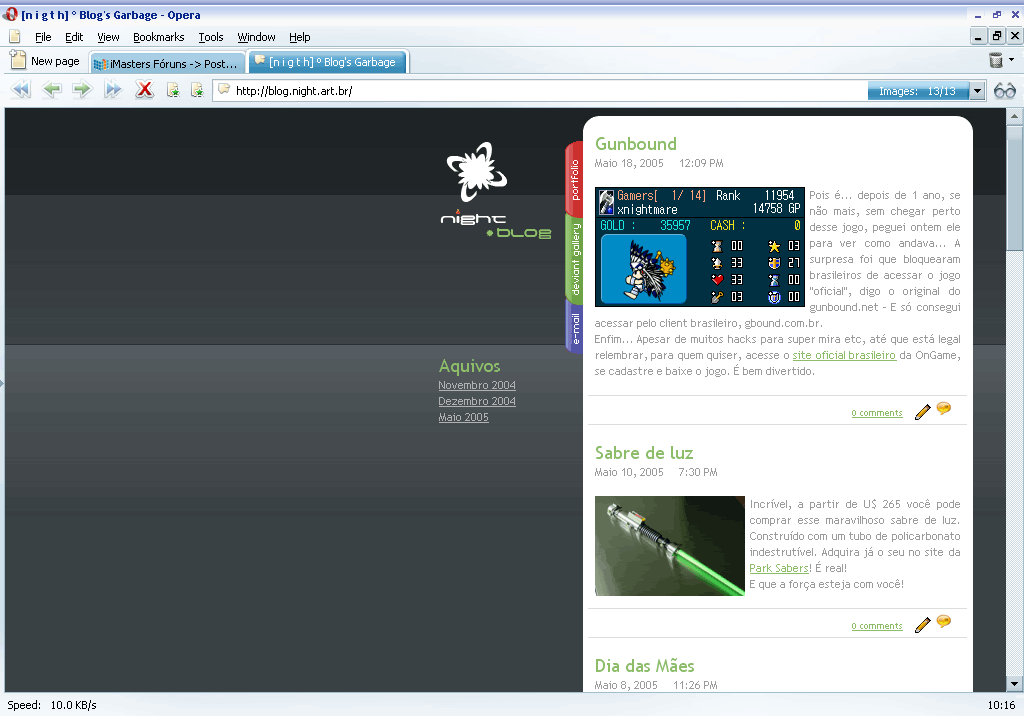The width and height of the screenshot is (1024, 716).
Task: Click pencil icon under Sabre de luz post
Action: [922, 625]
